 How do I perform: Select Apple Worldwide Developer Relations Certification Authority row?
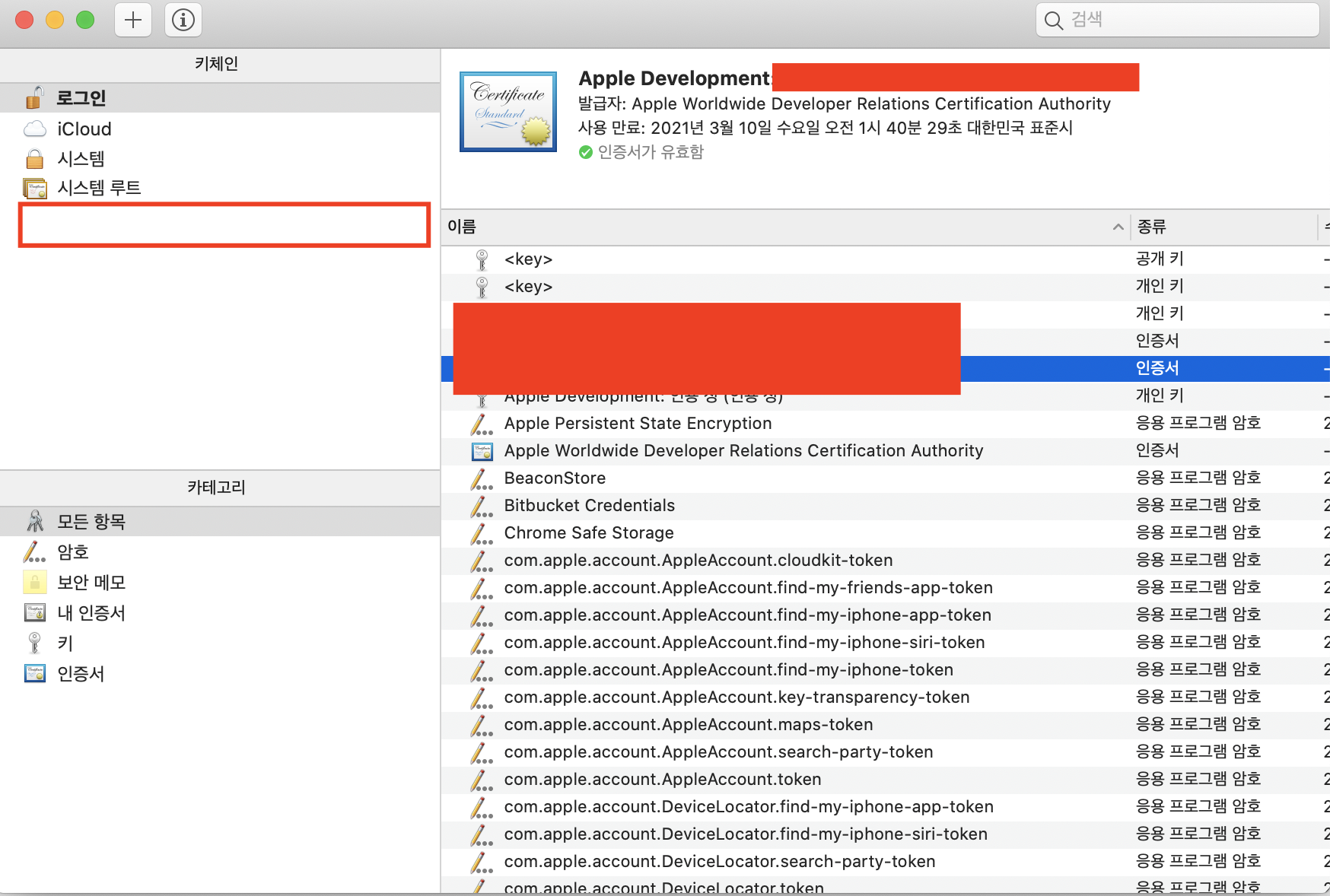click(x=886, y=451)
